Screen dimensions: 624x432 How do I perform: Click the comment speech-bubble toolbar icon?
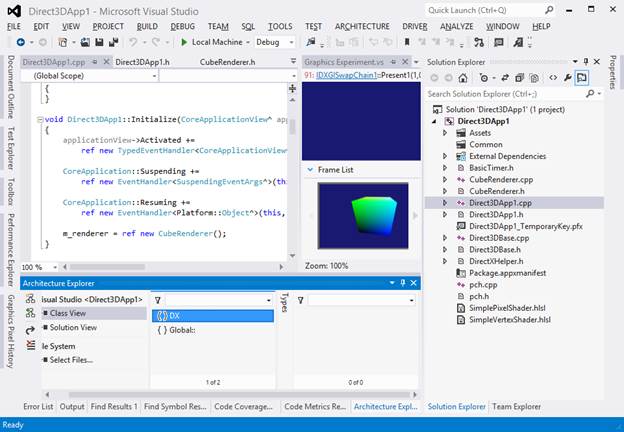[499, 42]
